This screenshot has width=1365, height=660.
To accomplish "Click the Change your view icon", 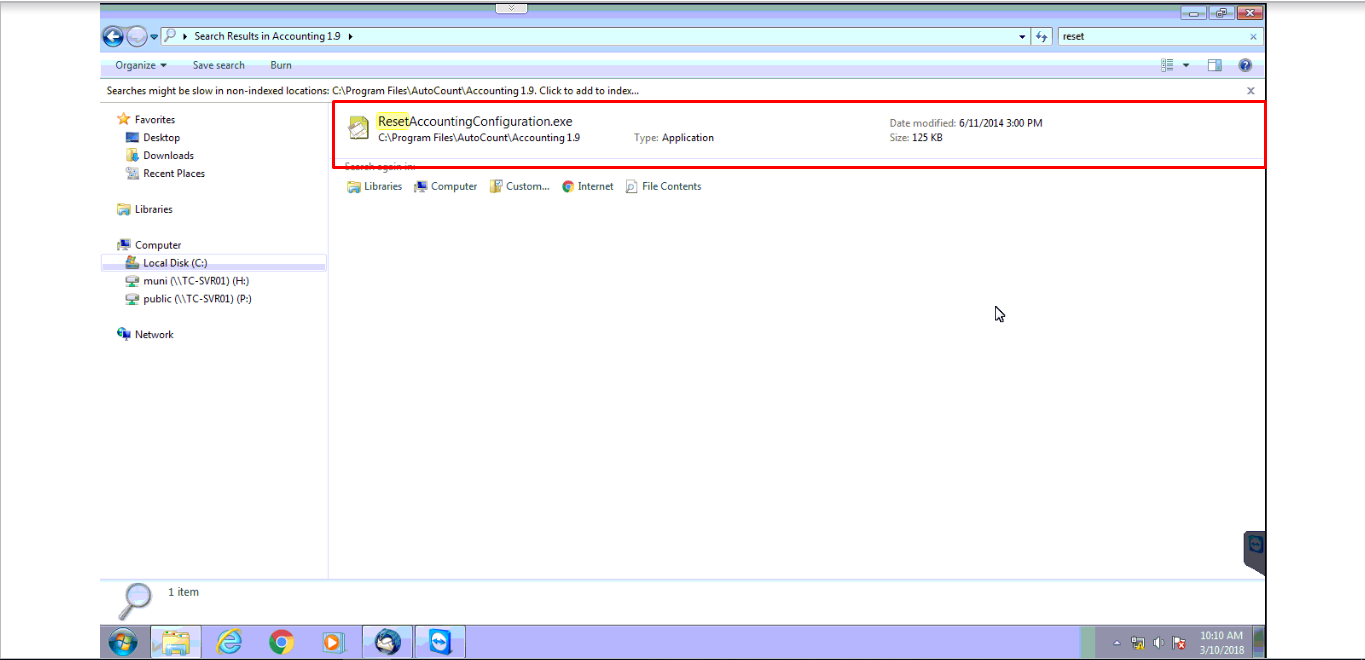I will coord(1167,65).
